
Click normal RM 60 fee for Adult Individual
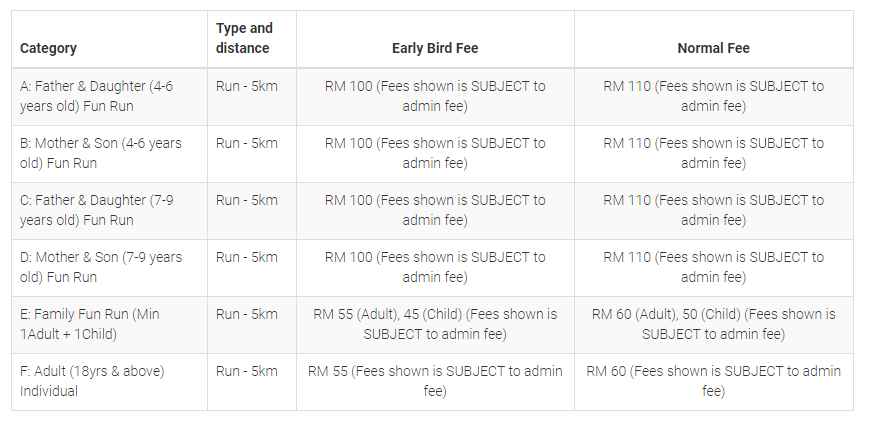713,381
